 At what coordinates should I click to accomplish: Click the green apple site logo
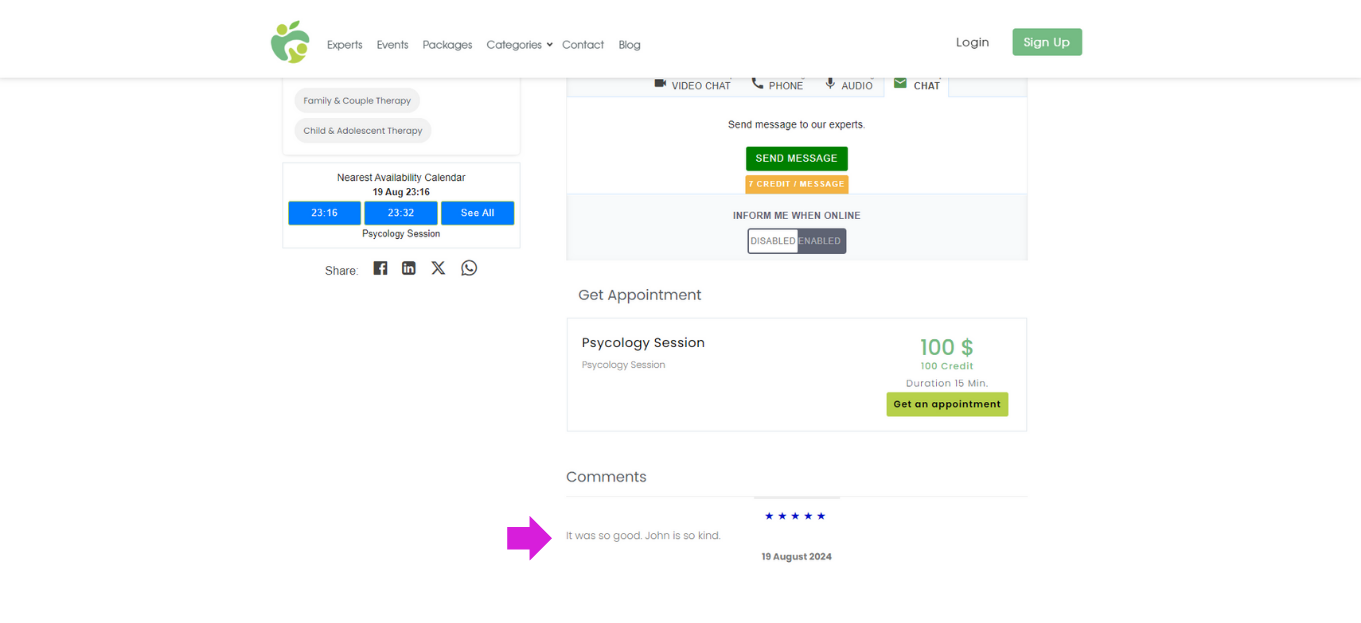[290, 42]
